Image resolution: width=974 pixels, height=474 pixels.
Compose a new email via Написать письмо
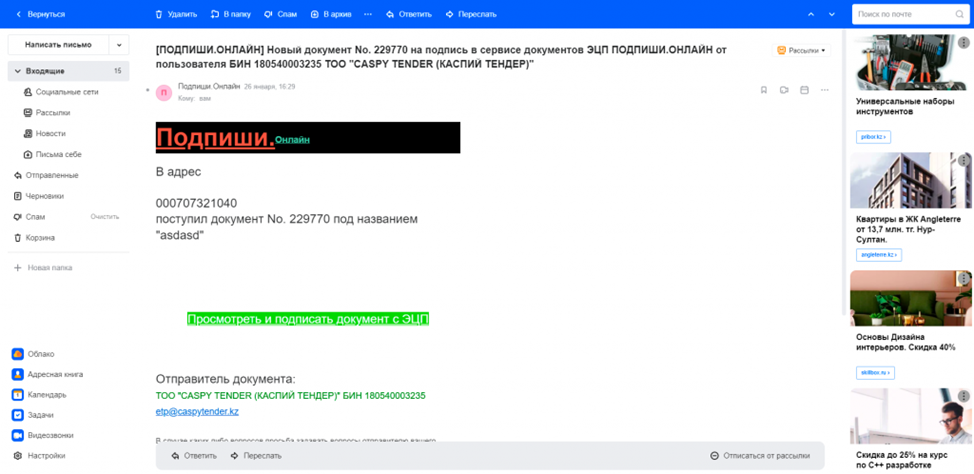58,45
